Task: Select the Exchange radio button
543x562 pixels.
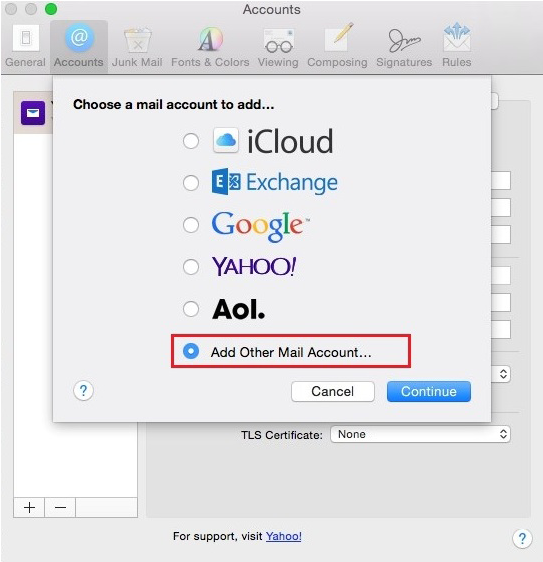Action: (191, 183)
